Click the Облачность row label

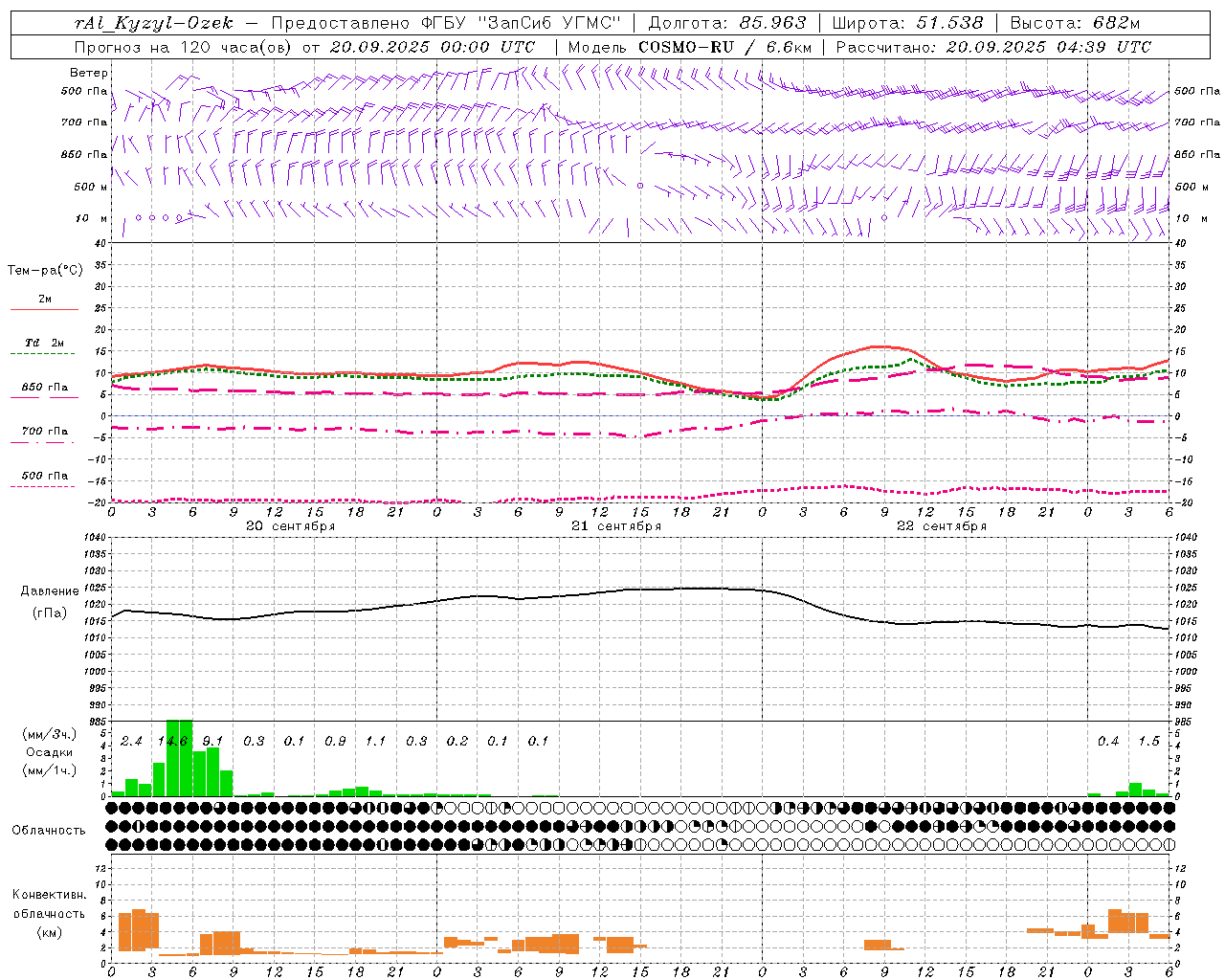pos(49,830)
